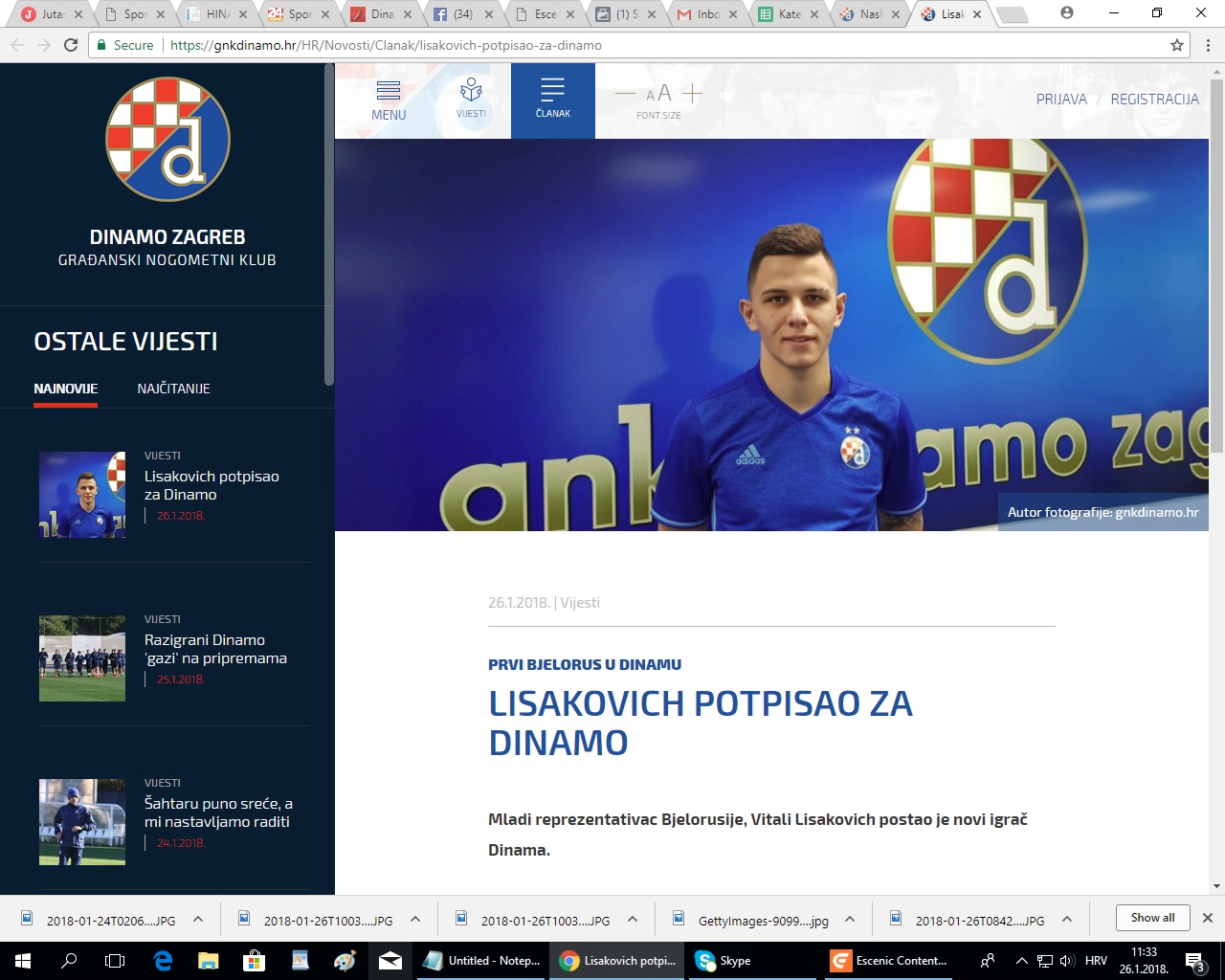
Task: Click the Dinamo Zagreb club crest logo
Action: [x=167, y=140]
